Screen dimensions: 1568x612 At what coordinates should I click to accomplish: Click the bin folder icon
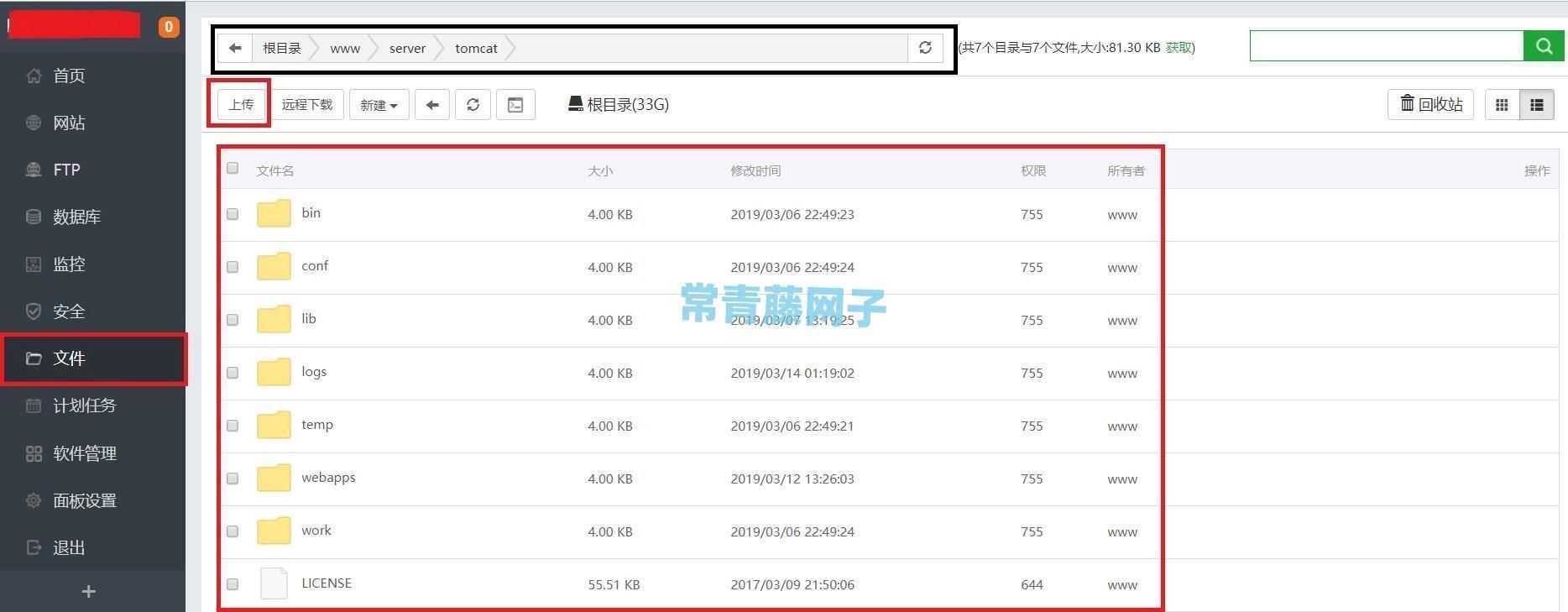pos(274,213)
